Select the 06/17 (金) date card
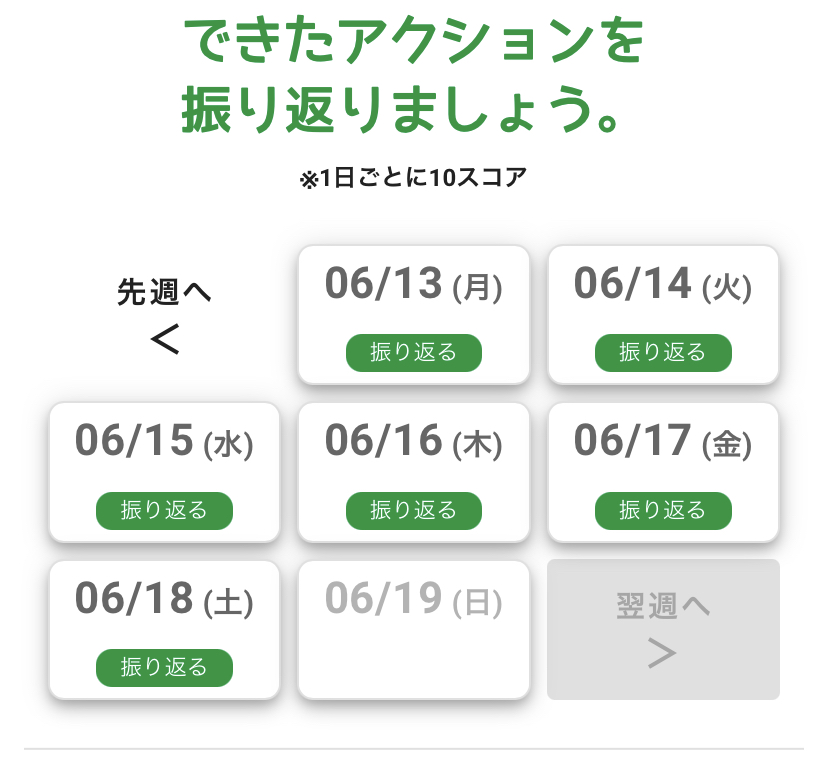This screenshot has height=768, width=828. pyautogui.click(x=663, y=472)
